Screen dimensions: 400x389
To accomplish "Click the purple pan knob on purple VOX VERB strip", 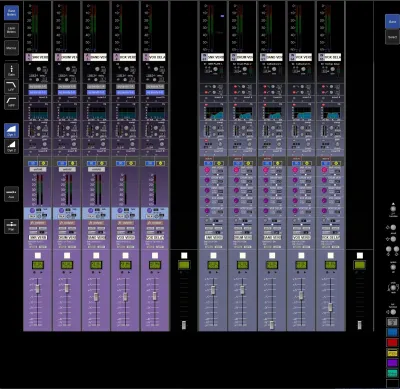I will (x=120, y=211).
